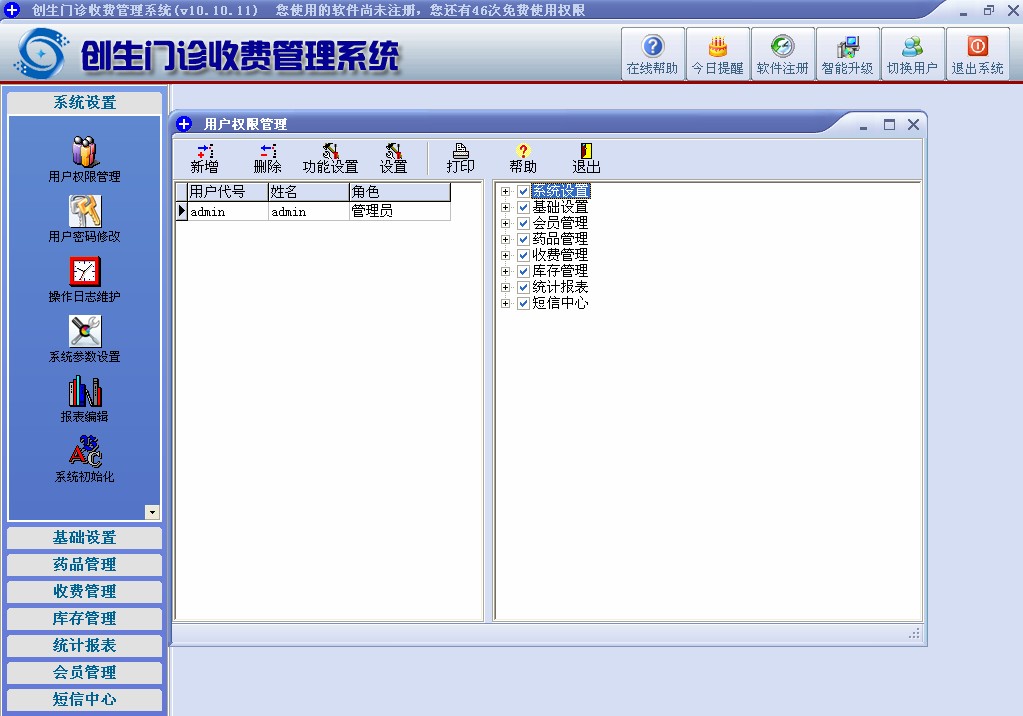Click 角色 column header
This screenshot has height=716, width=1023.
coord(400,192)
